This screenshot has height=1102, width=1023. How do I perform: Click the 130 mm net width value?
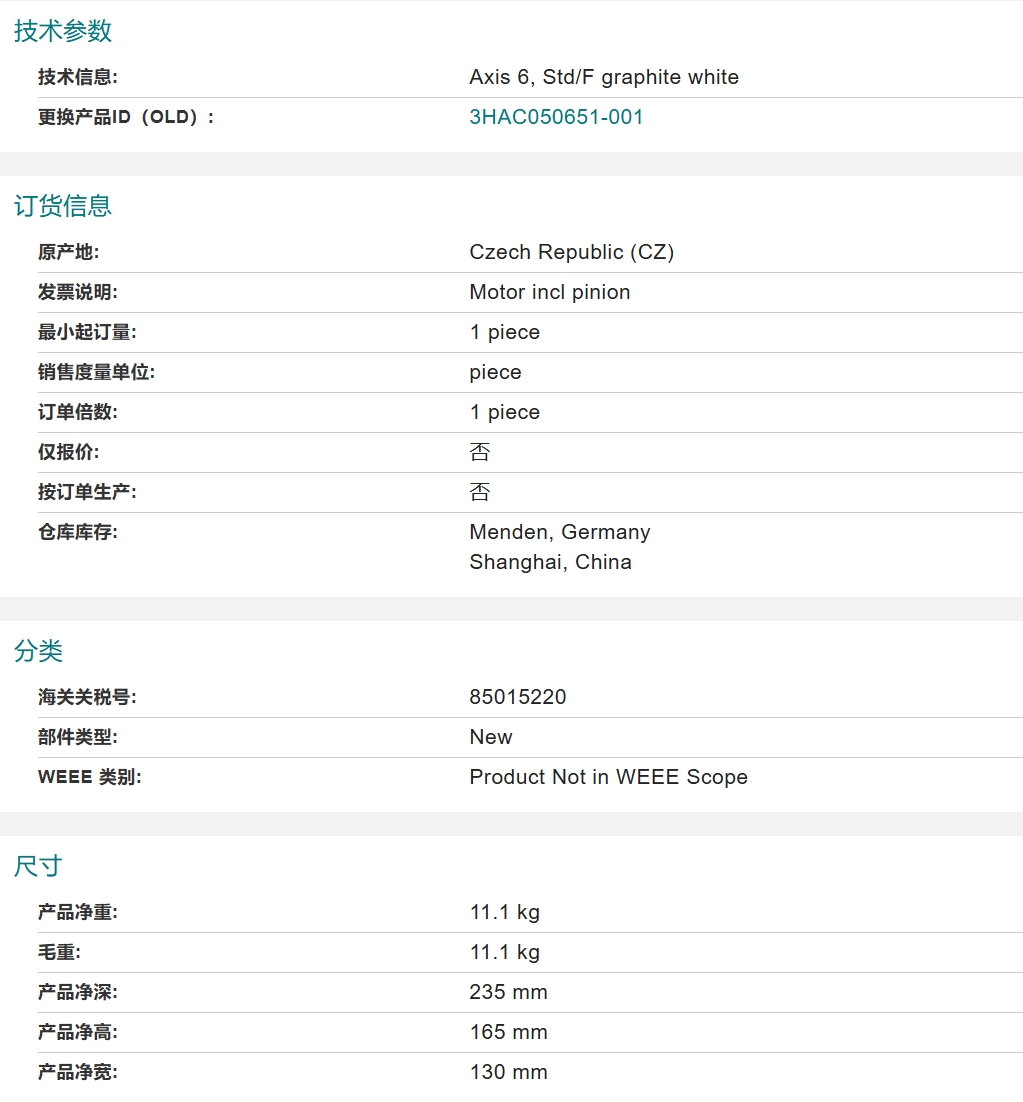(508, 1072)
